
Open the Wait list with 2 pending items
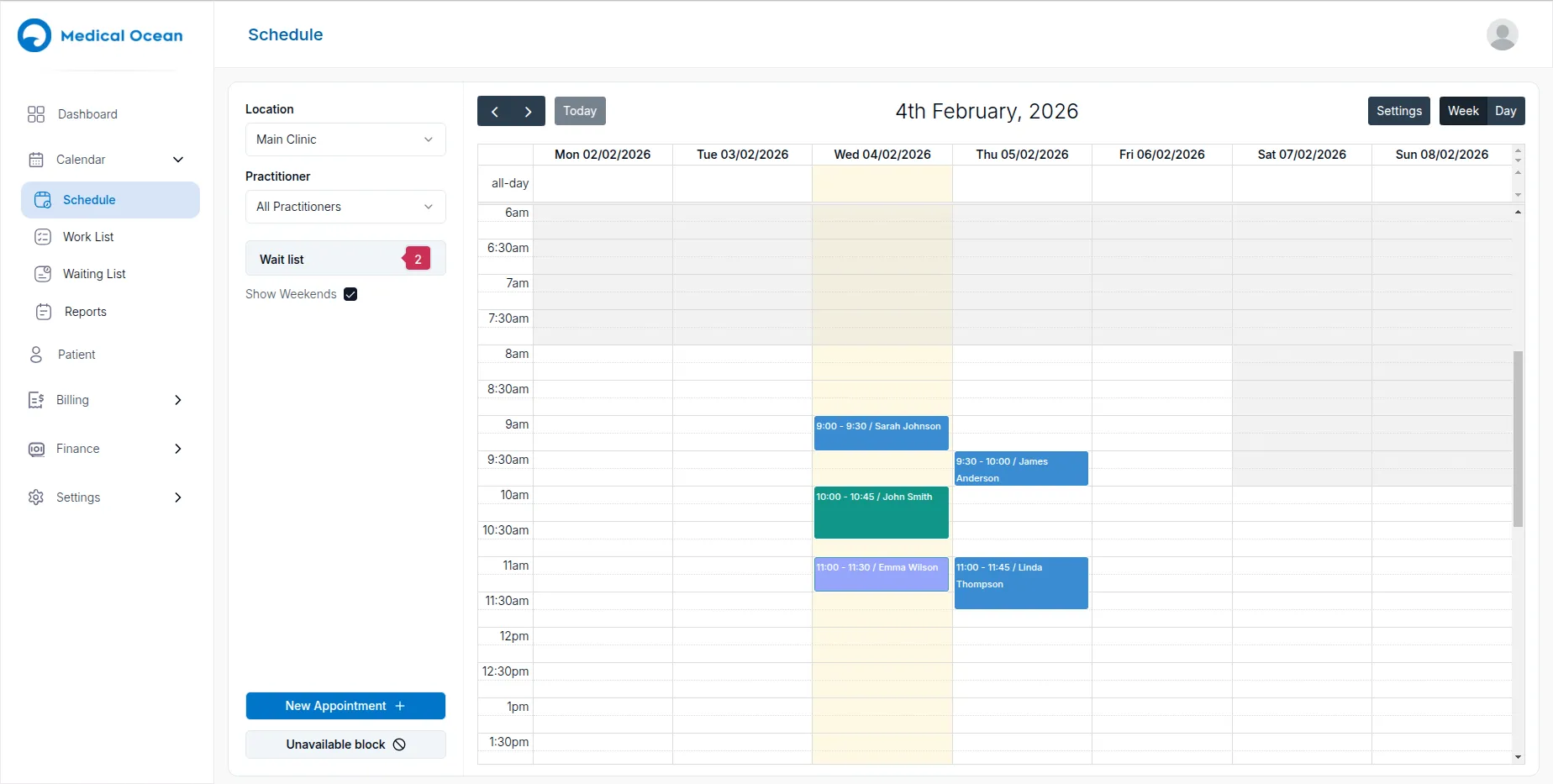click(x=345, y=258)
